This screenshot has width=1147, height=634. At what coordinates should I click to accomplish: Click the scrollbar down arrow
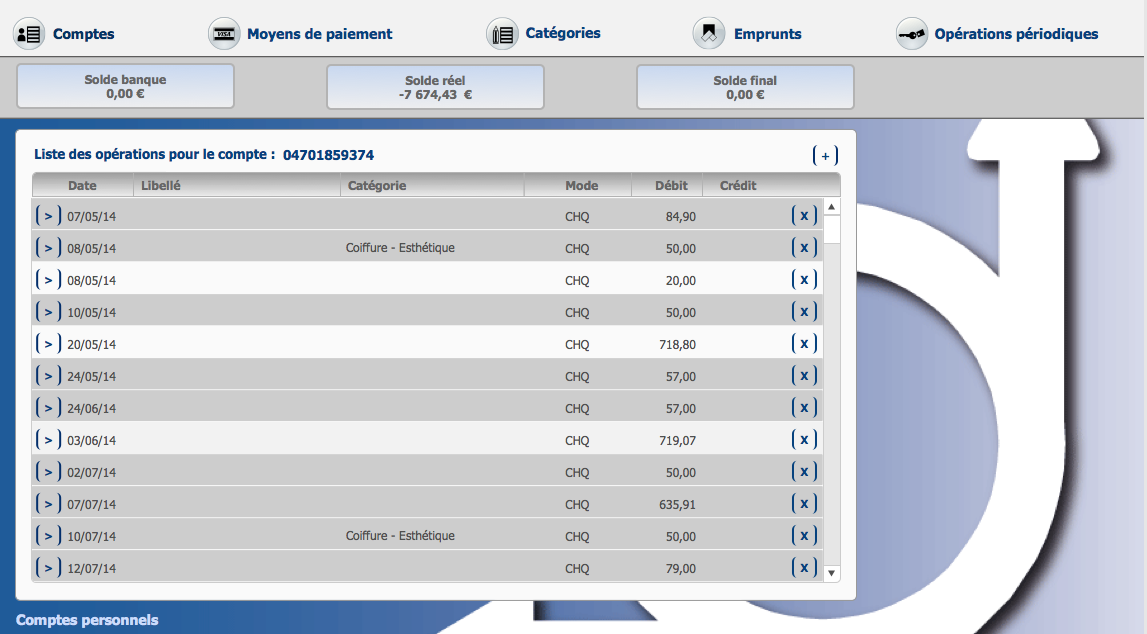pos(831,573)
